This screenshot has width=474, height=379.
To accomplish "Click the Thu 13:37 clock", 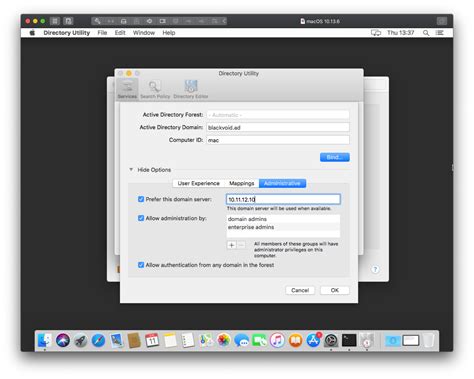I will pyautogui.click(x=401, y=33).
